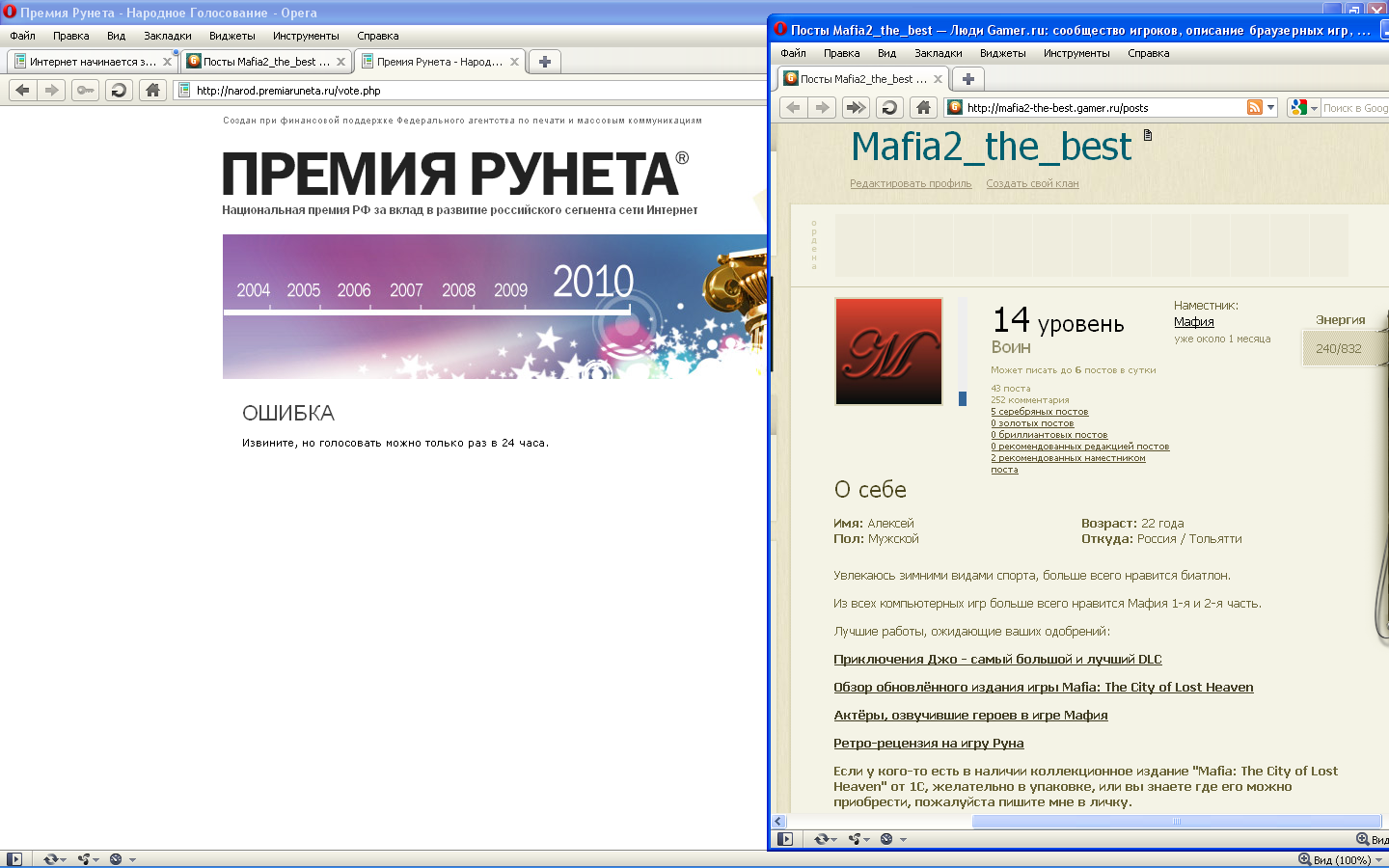Click the orange RSS feed icon
Screen dimensions: 1389x868
[1254, 107]
